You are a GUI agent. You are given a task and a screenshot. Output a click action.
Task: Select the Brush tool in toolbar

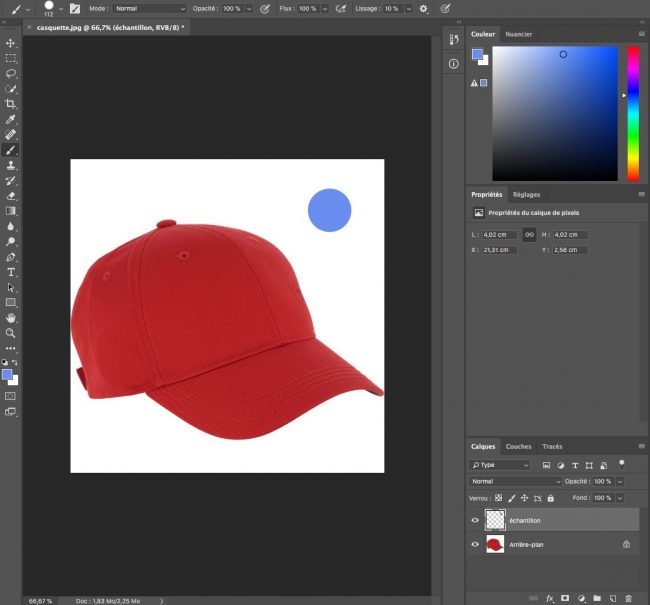point(11,150)
